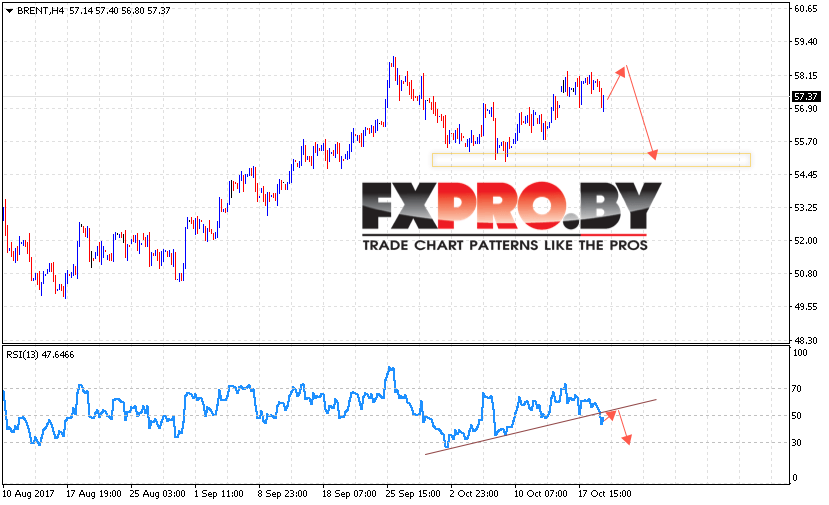
Task: Select price axis label 48.30
Action: point(806,340)
